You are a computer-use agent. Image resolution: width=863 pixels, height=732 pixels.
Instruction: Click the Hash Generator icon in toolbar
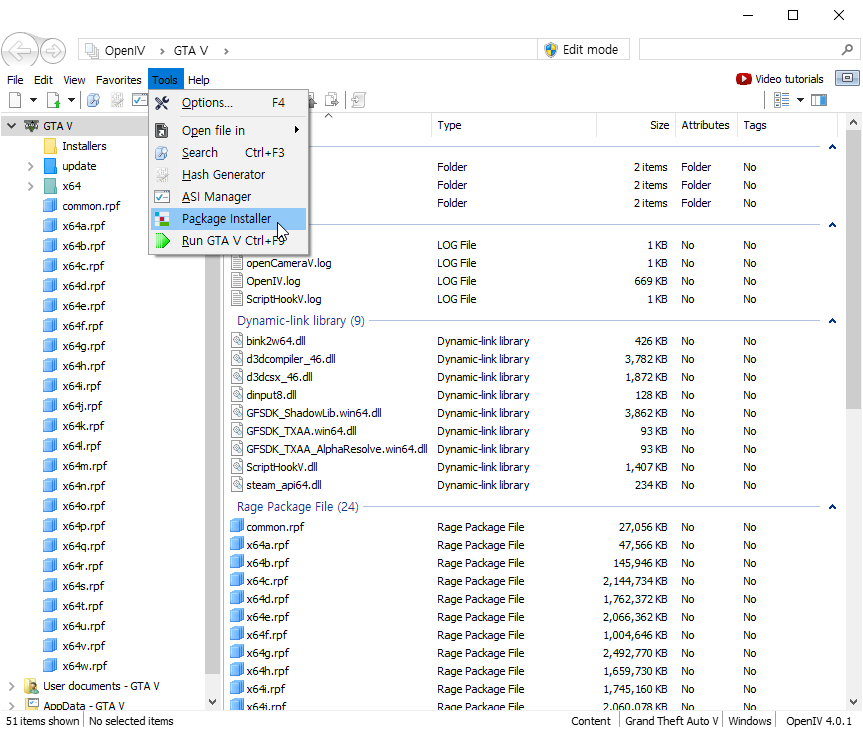tap(117, 100)
